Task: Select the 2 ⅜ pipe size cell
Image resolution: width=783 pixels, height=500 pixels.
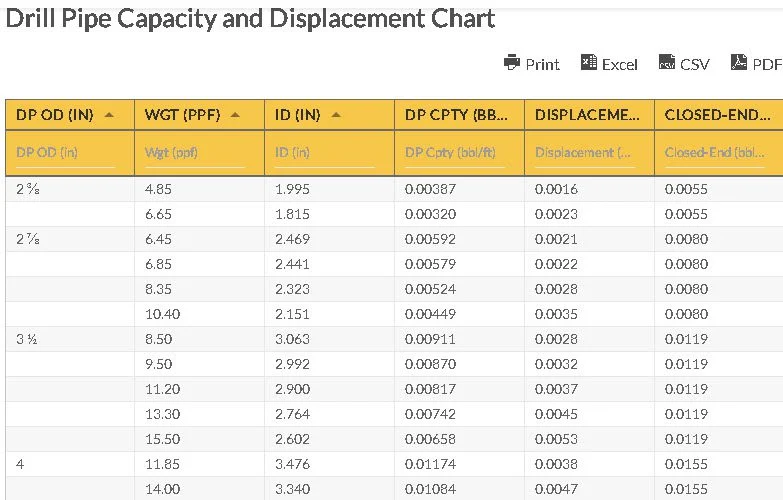Action: coord(70,189)
